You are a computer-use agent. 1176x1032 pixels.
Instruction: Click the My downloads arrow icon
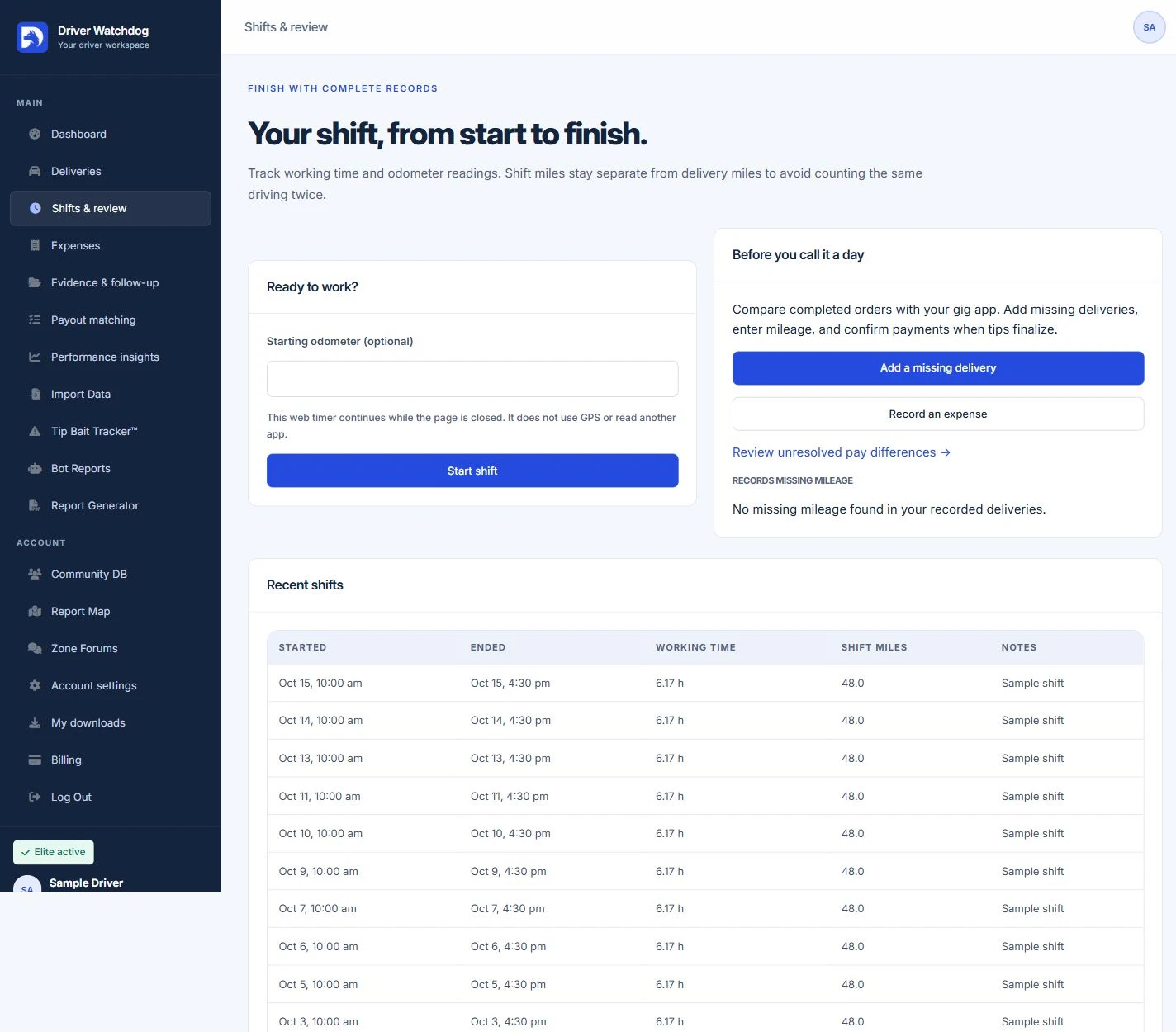[35, 722]
